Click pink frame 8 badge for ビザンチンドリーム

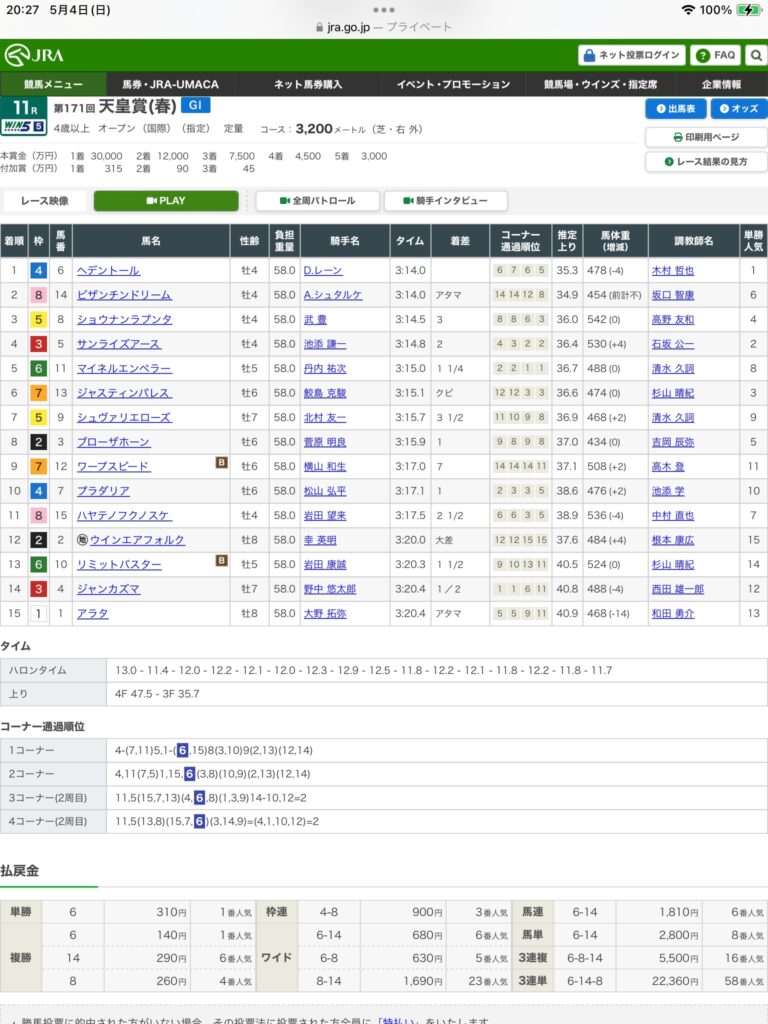point(39,295)
